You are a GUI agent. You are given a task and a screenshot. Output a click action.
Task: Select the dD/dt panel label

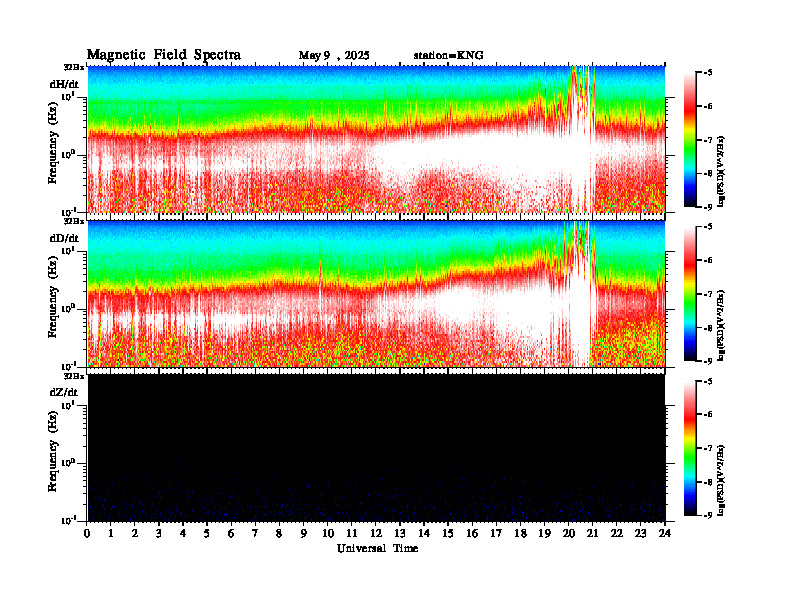click(64, 238)
